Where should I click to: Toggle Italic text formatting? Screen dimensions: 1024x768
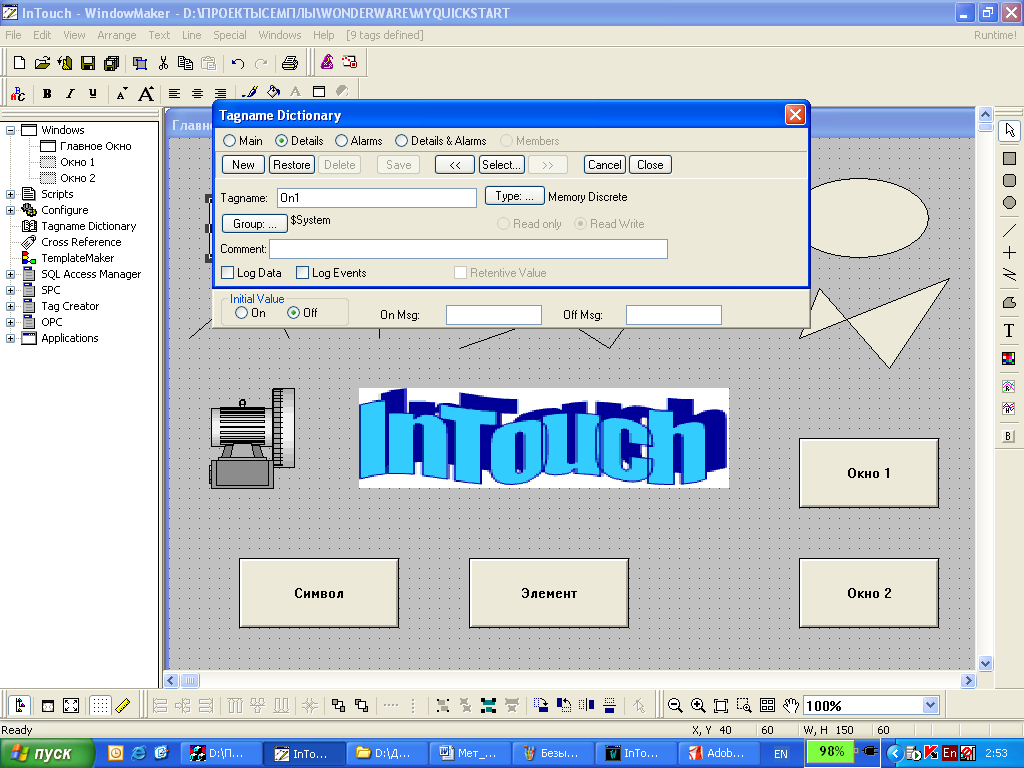[x=70, y=93]
